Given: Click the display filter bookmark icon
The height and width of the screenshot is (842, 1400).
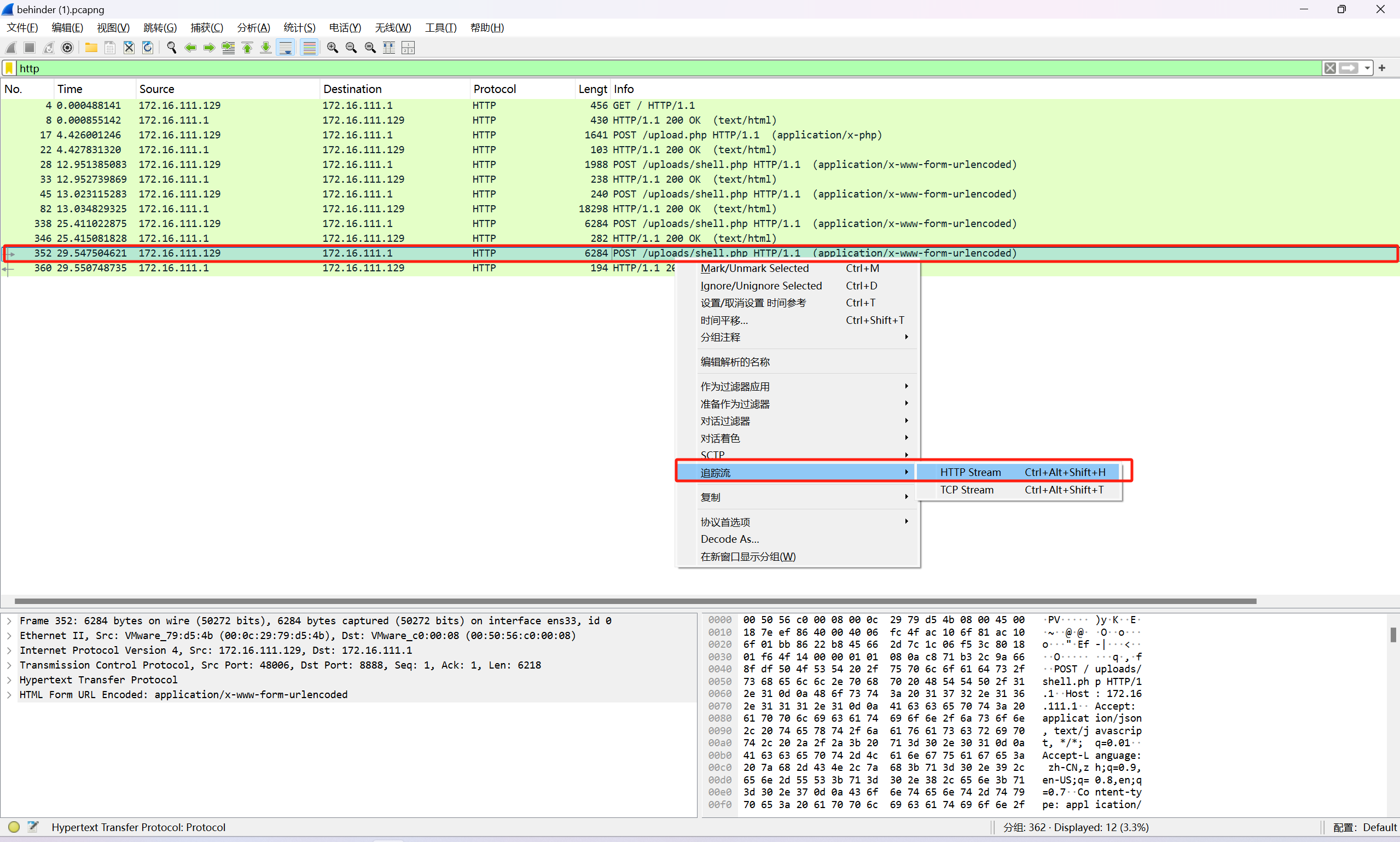Looking at the screenshot, I should point(9,68).
